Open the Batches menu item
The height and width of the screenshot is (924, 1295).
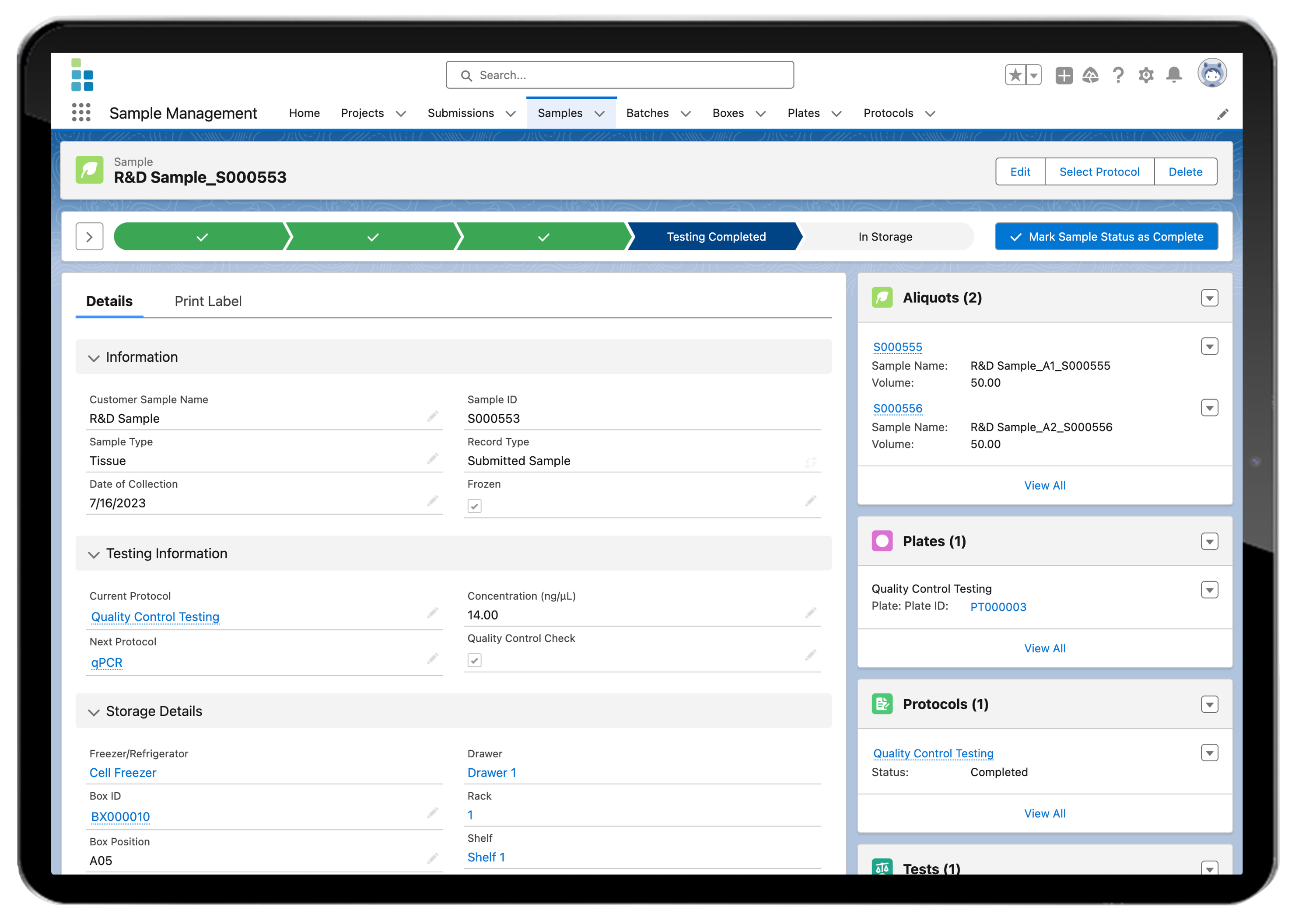click(x=647, y=113)
